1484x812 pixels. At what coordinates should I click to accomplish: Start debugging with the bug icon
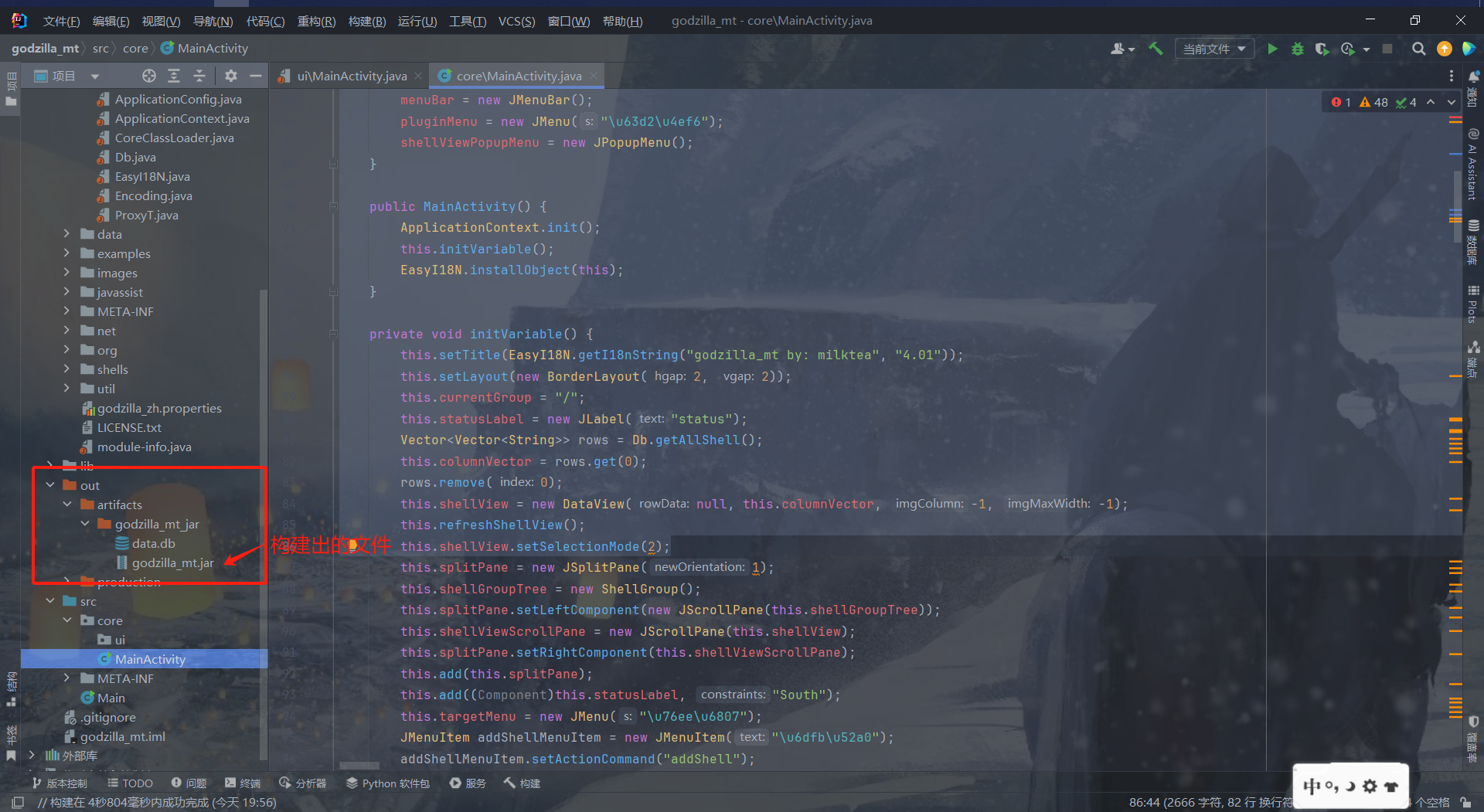coord(1298,49)
